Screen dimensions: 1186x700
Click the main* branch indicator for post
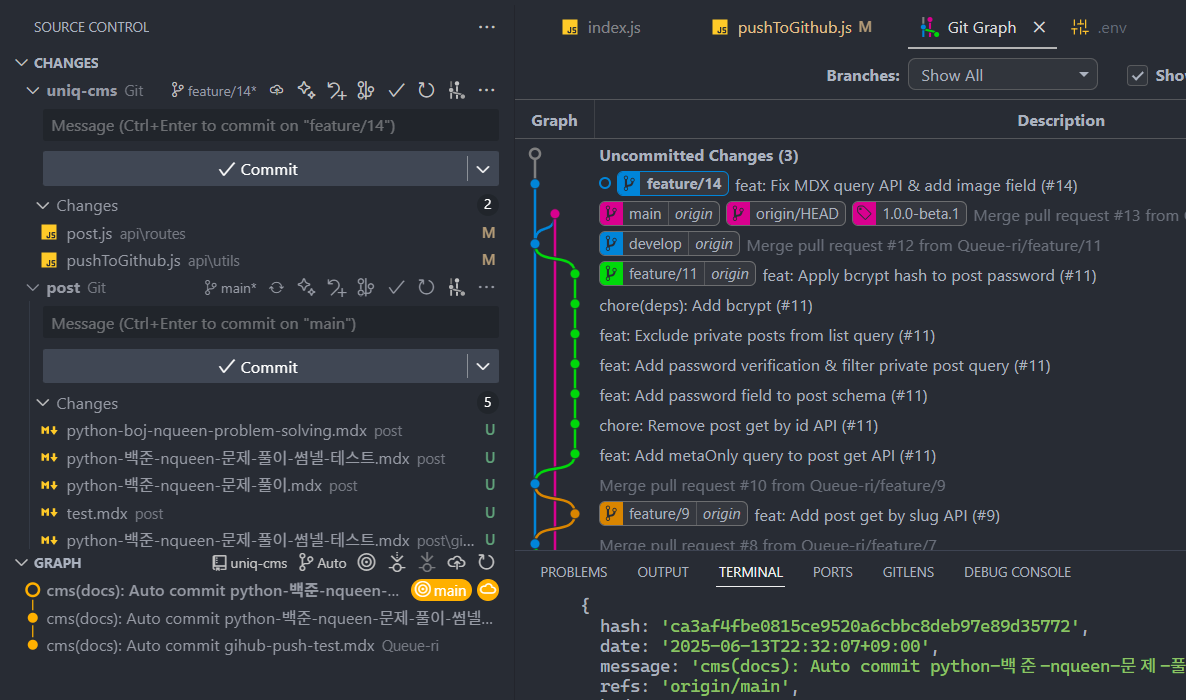pos(231,288)
